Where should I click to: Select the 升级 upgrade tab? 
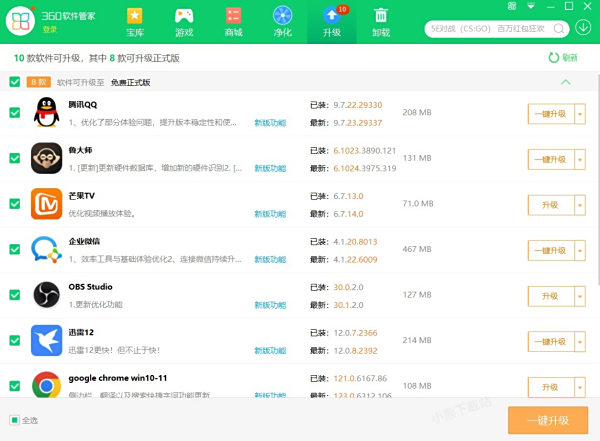(332, 22)
